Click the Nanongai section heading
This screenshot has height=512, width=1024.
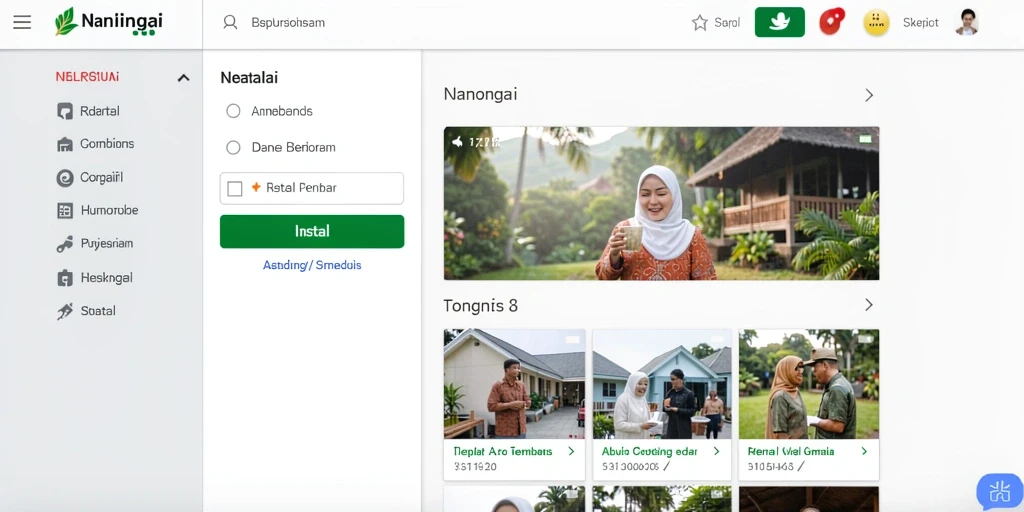coord(480,95)
